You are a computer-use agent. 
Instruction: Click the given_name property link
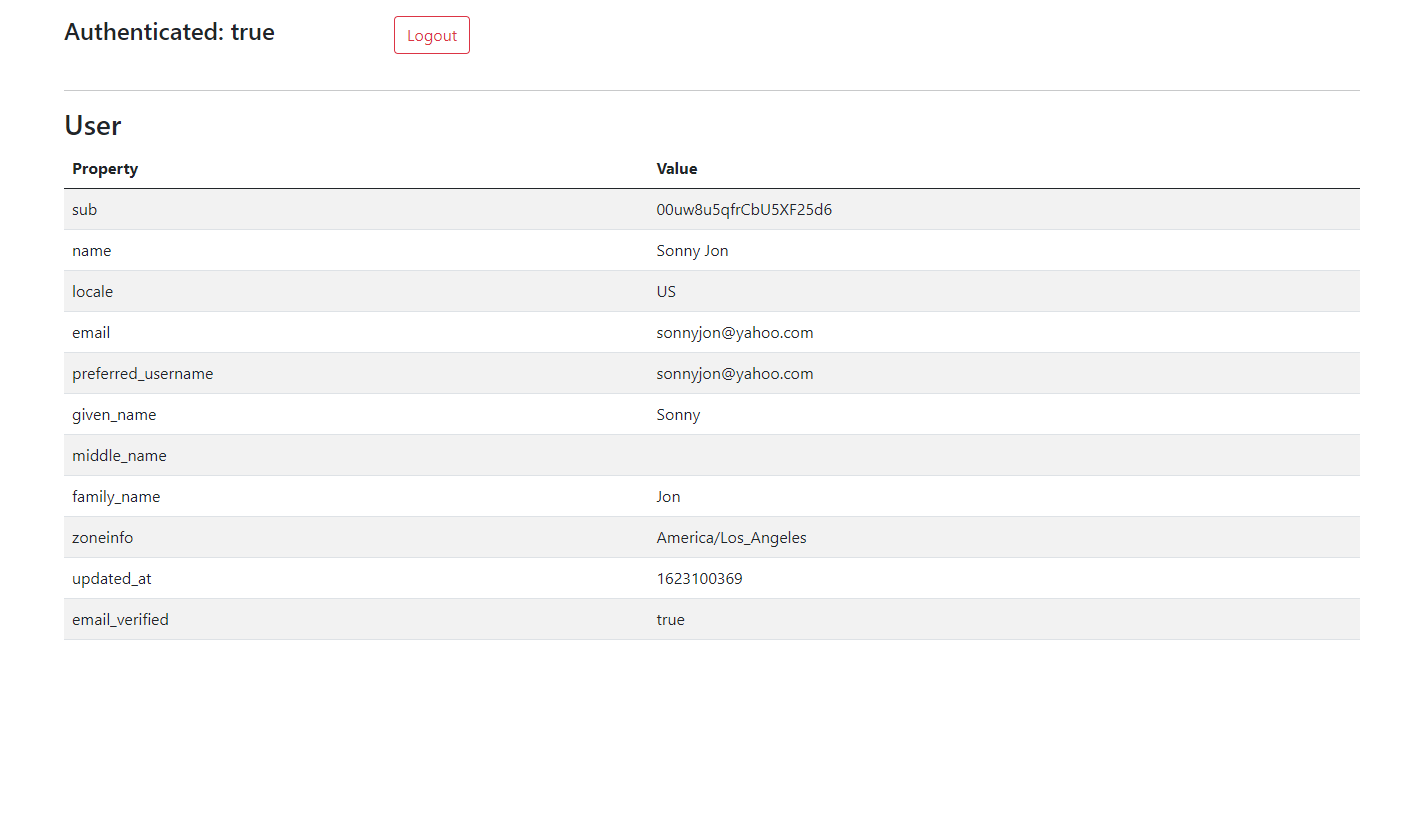[x=114, y=414]
